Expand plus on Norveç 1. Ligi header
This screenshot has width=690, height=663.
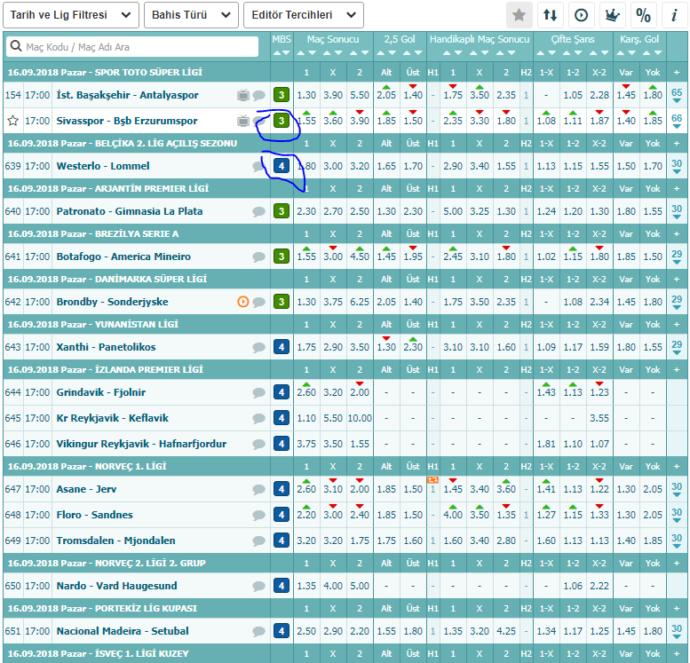click(x=676, y=467)
